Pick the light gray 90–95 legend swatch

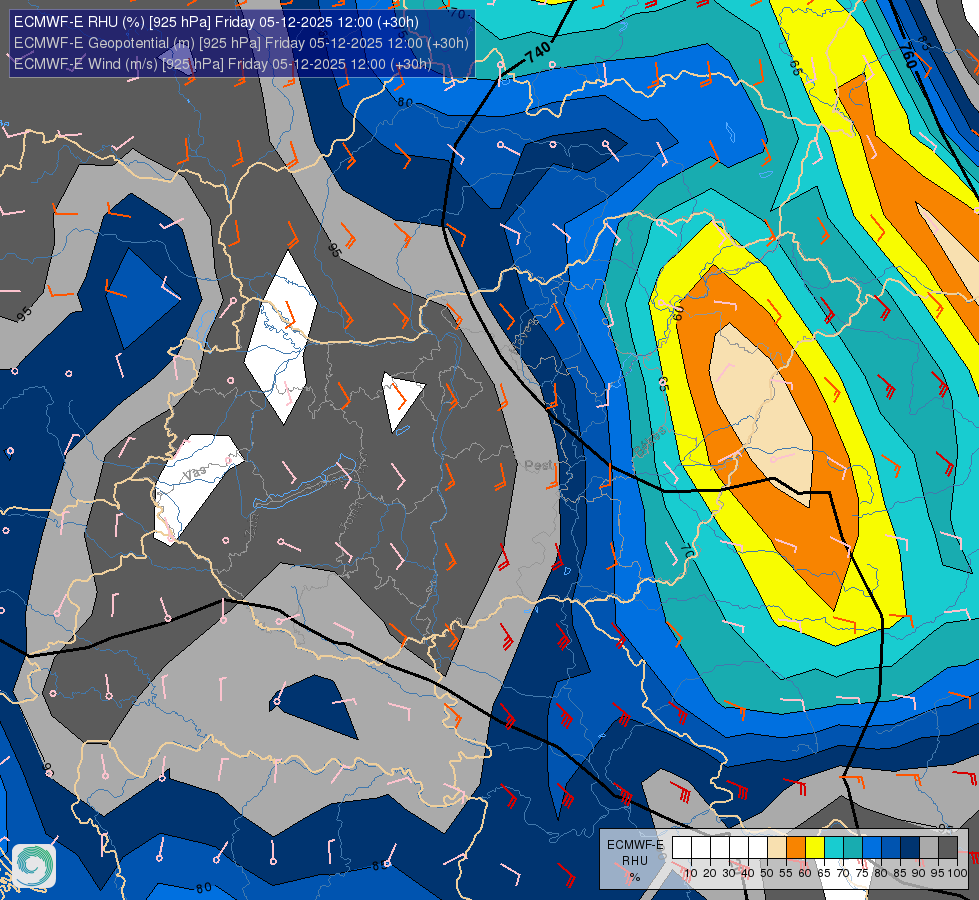click(x=929, y=847)
